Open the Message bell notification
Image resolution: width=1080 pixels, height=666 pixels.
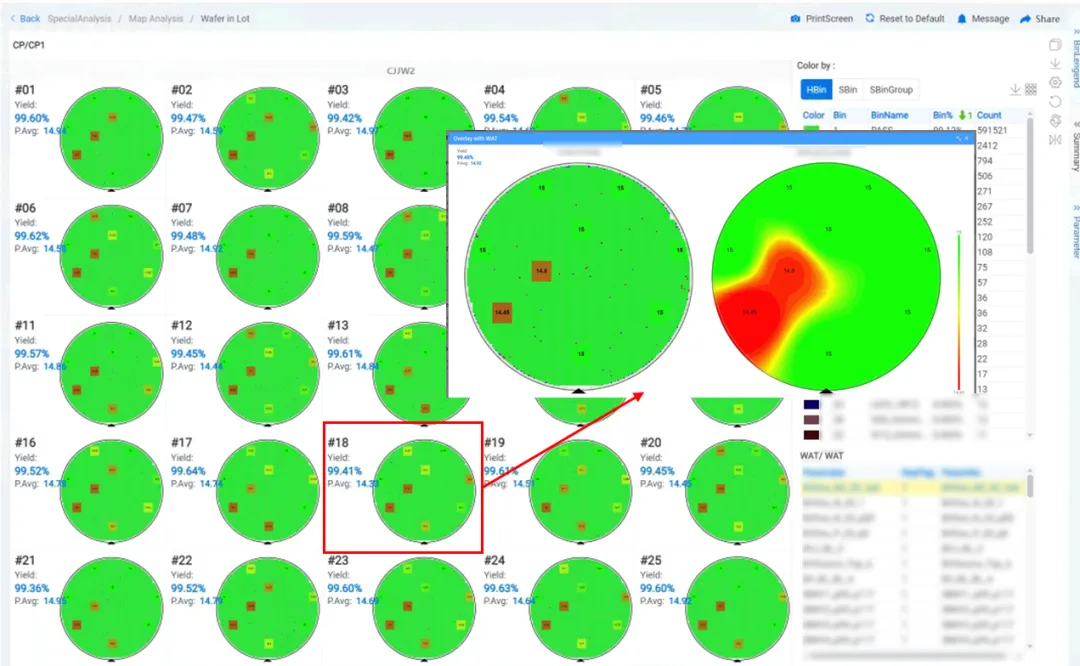[x=962, y=19]
